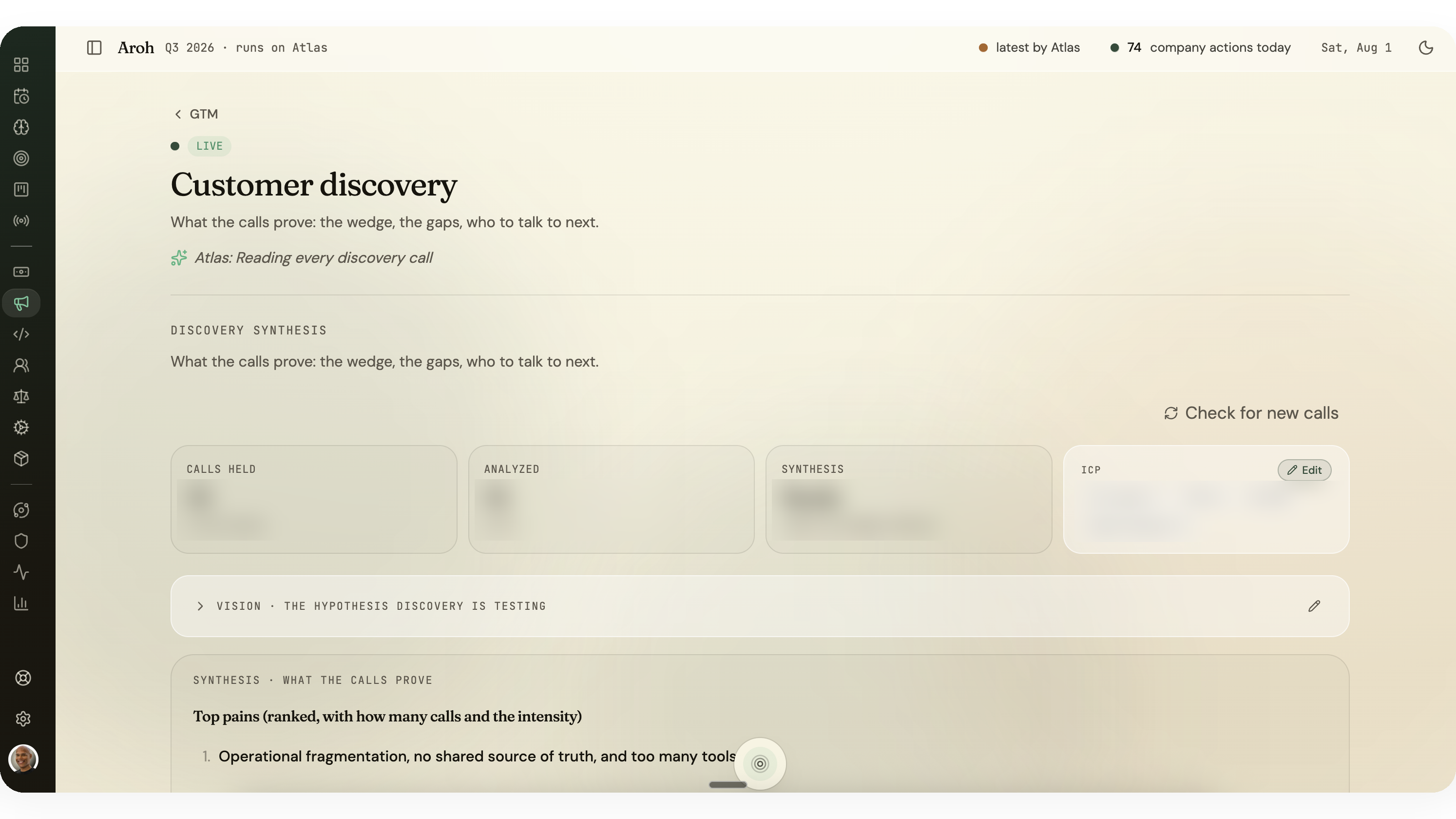Screen dimensions: 1456x819
Task: Click the latest by Atlas indicator
Action: pyautogui.click(x=1029, y=47)
